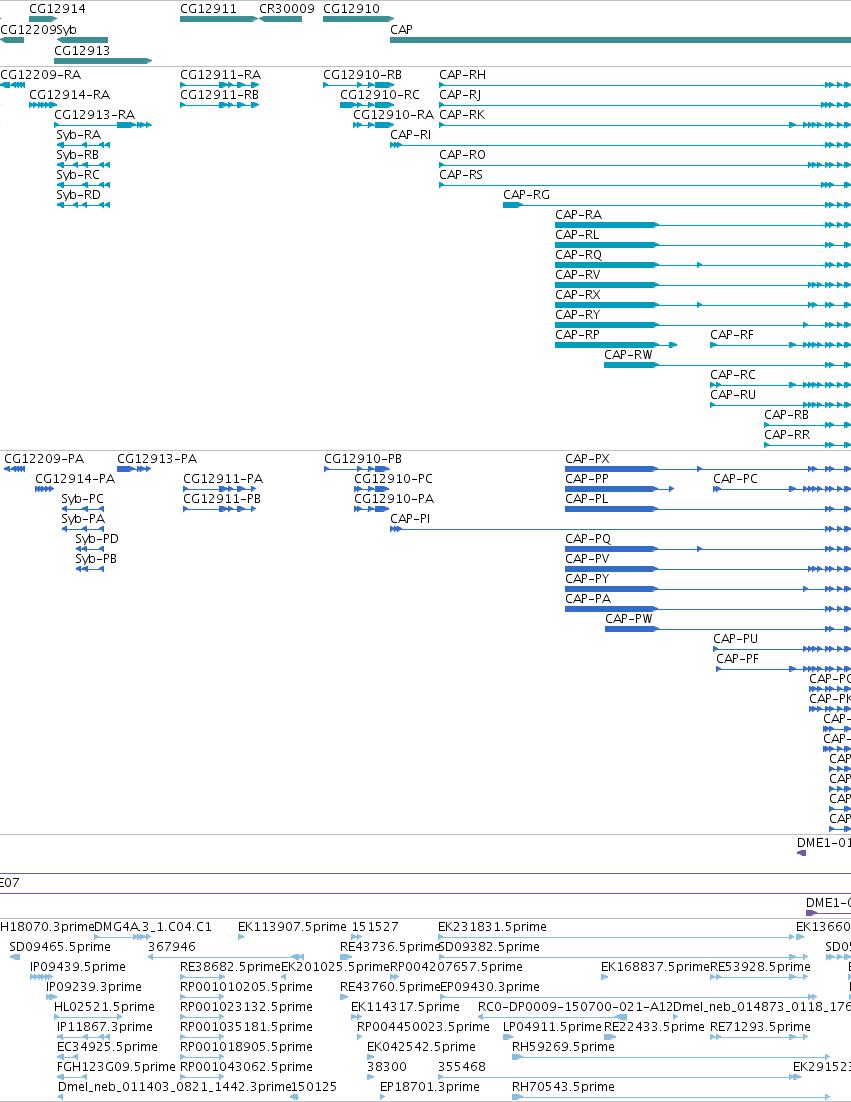Select protein CG12913-PA label
The image size is (851, 1102).
click(157, 459)
